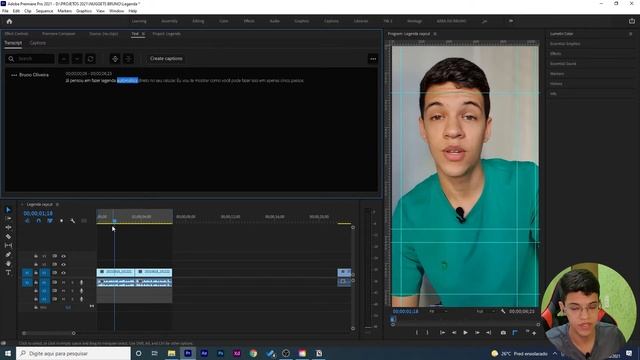Toggle sync lock for track A2
The image size is (640, 360).
click(x=54, y=291)
